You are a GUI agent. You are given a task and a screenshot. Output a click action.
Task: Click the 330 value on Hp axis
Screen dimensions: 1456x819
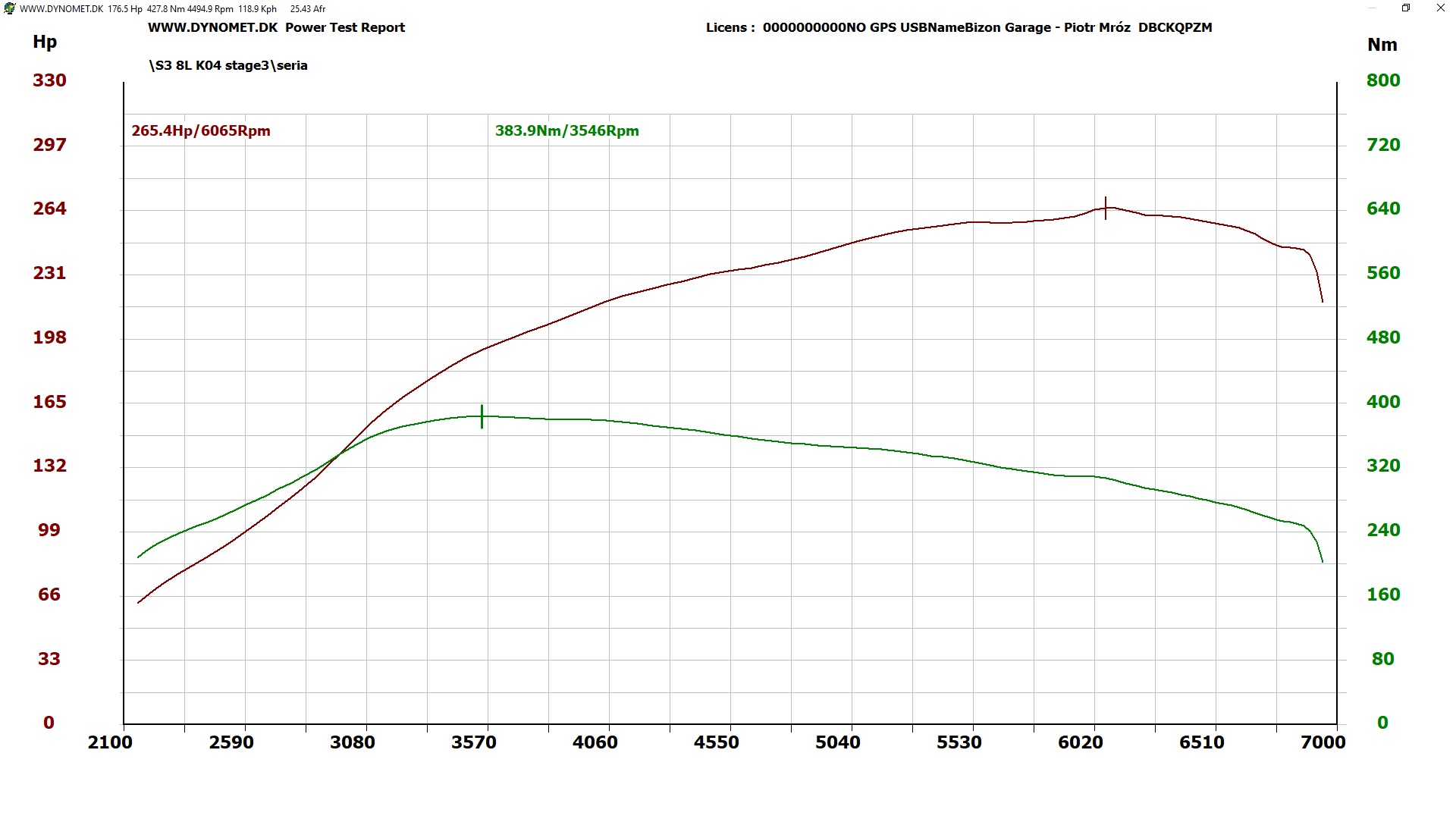pos(49,80)
